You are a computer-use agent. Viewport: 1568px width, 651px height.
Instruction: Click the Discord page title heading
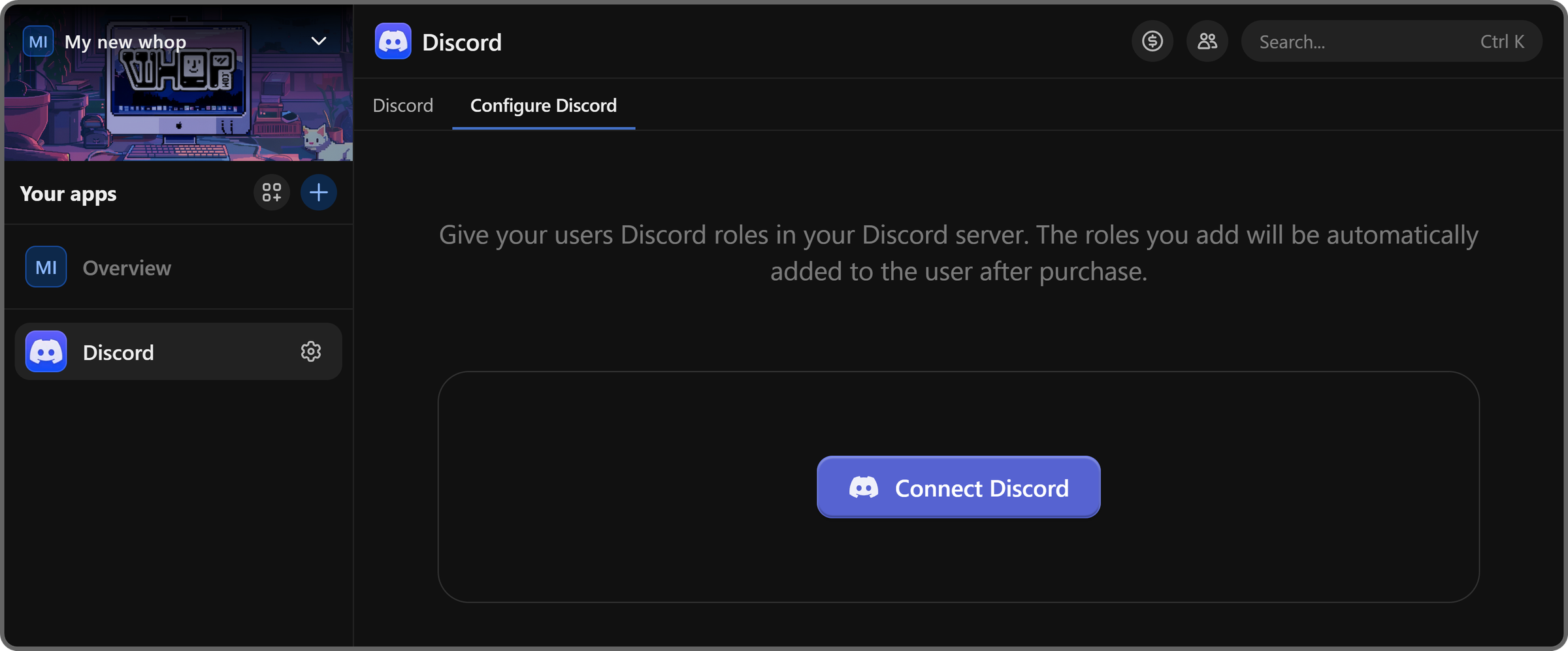coord(461,41)
